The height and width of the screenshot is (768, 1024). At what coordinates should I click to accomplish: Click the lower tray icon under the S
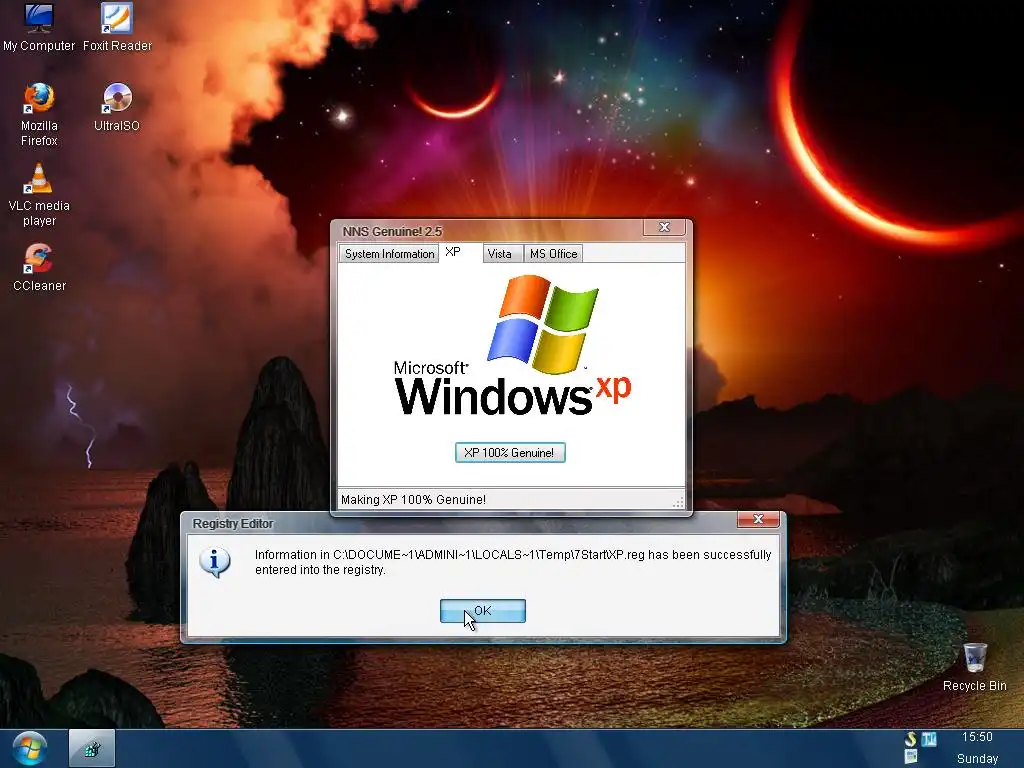coord(911,757)
